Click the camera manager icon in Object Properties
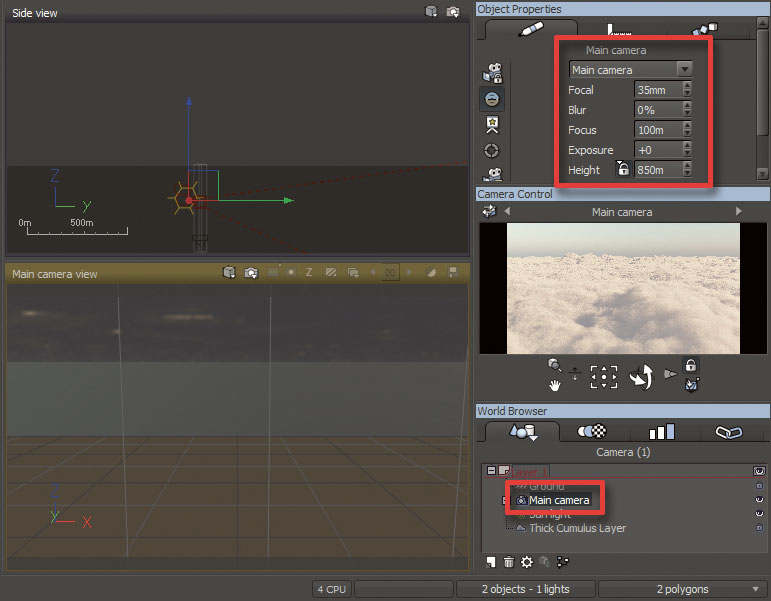The image size is (771, 601). 492,73
